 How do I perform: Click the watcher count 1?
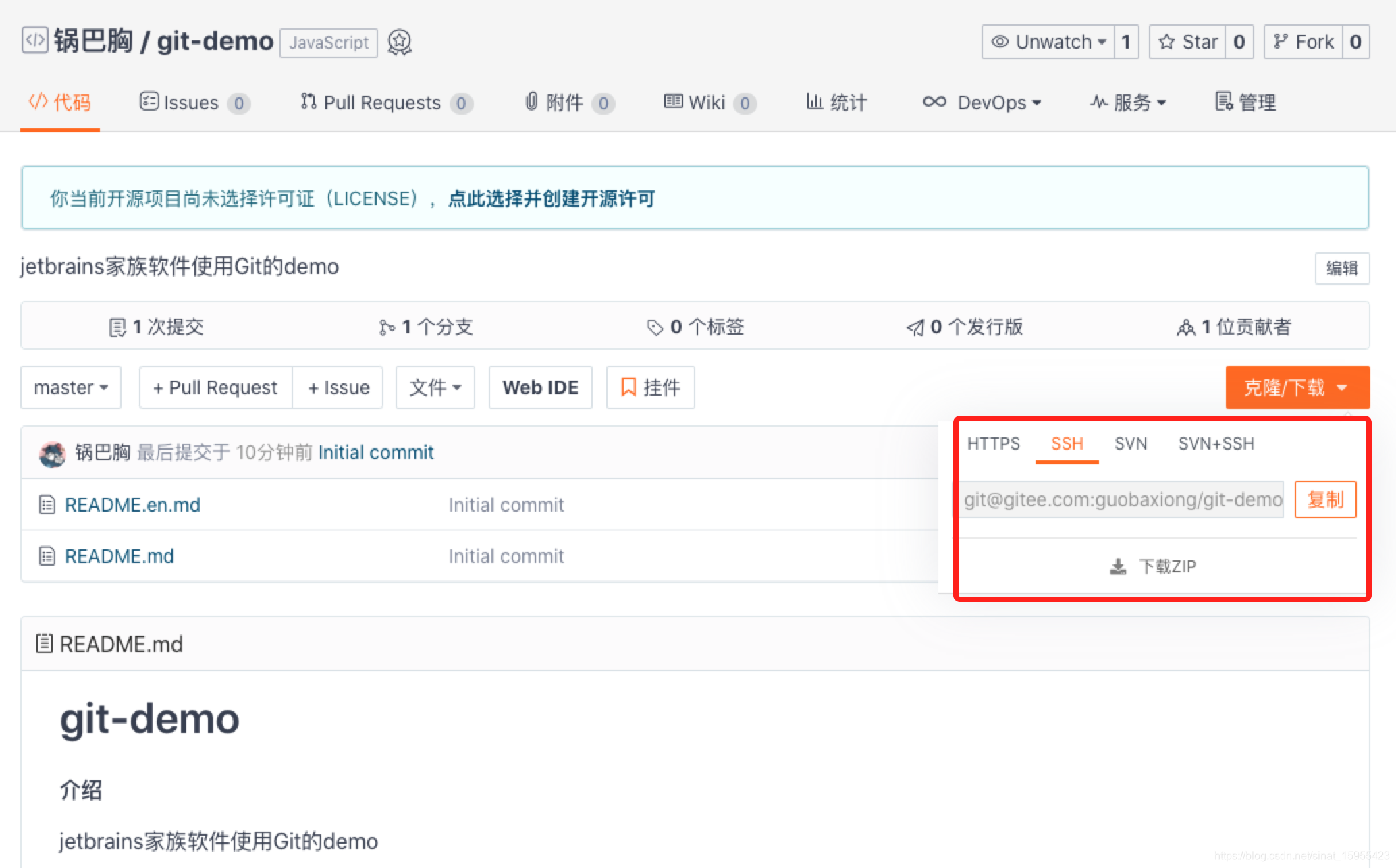tap(1126, 42)
